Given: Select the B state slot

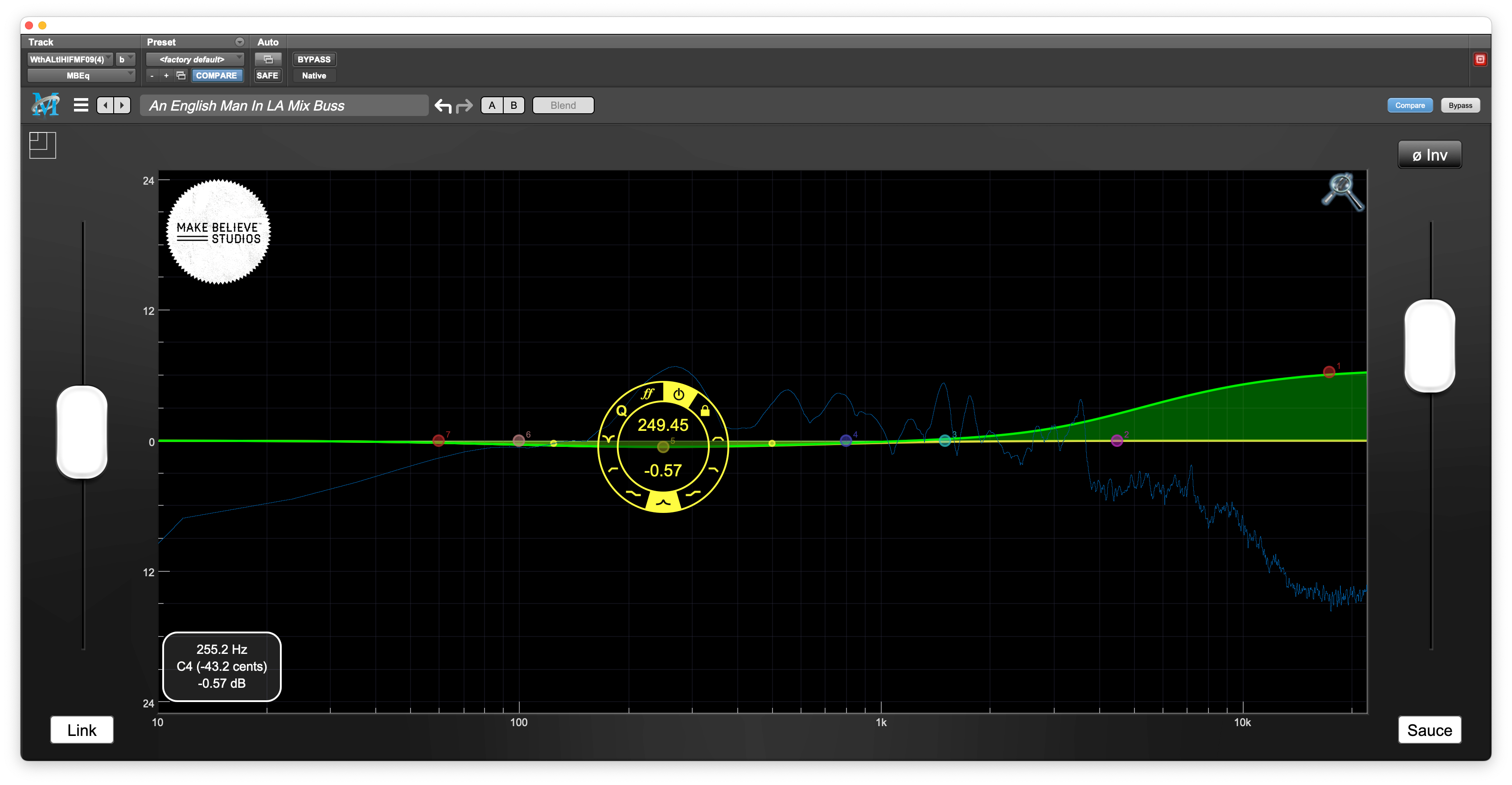Looking at the screenshot, I should (x=514, y=105).
